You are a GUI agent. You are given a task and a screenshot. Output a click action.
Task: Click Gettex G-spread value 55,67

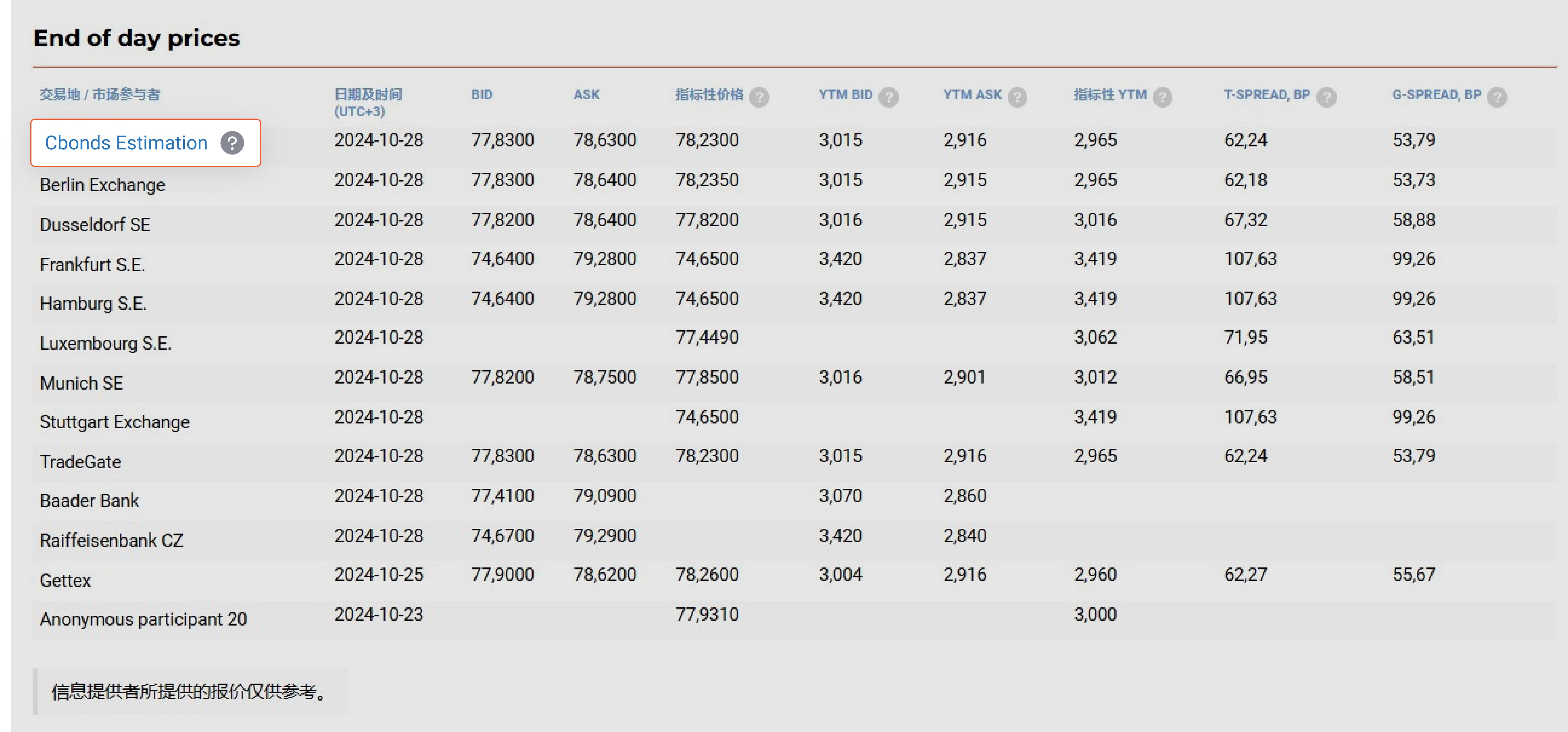1413,574
